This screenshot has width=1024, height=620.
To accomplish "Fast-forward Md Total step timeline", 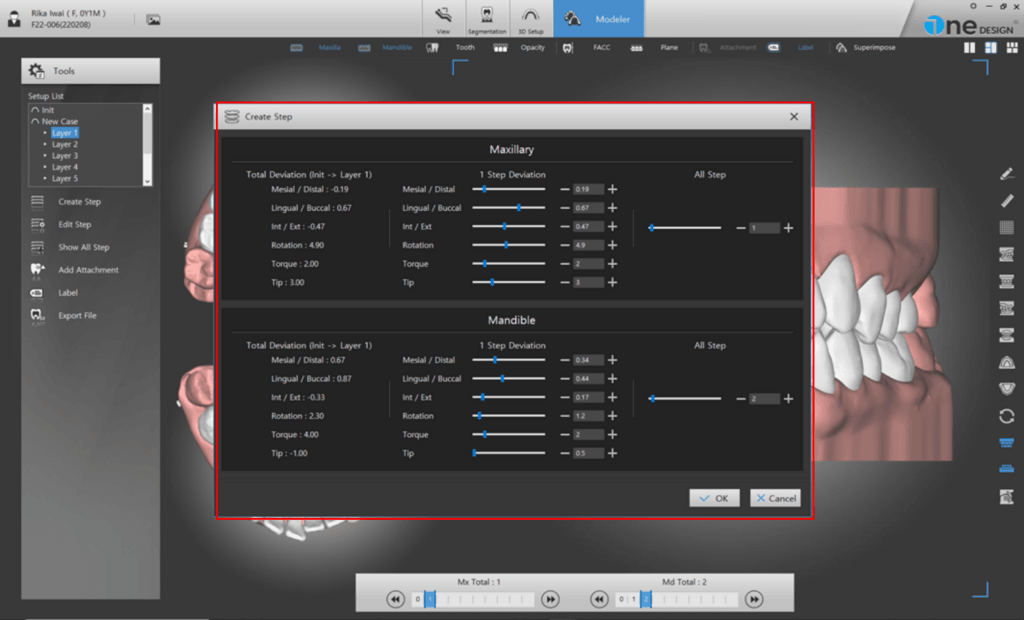I will [754, 599].
